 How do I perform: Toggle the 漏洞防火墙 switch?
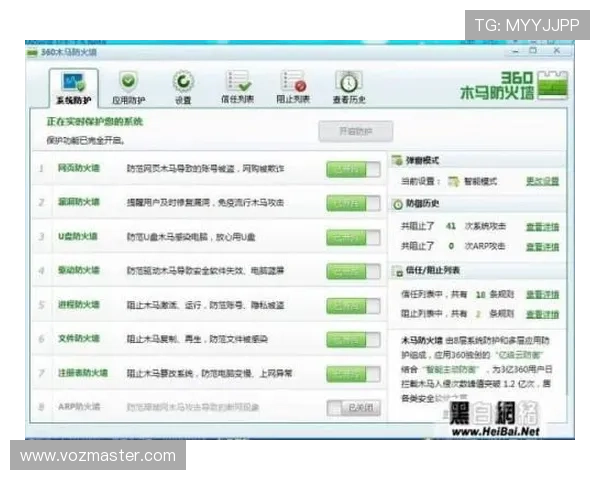point(353,203)
